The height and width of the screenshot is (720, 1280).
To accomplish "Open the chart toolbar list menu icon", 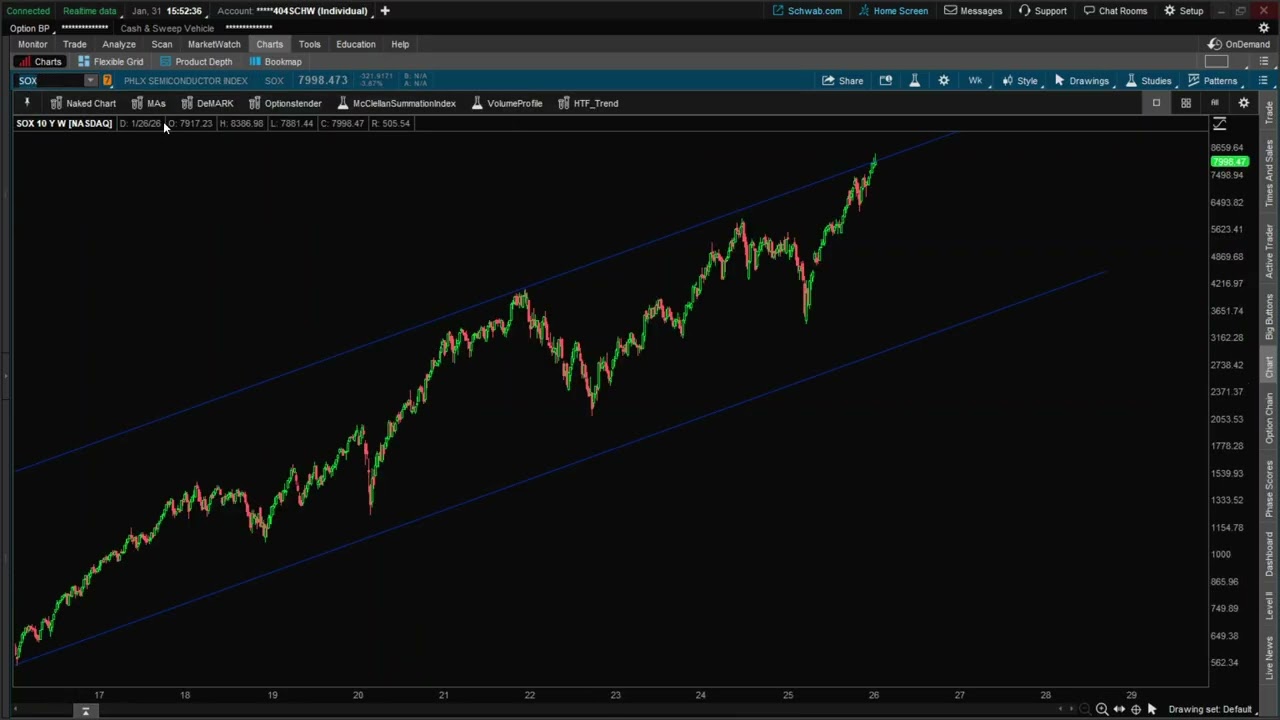I will coord(1263,81).
